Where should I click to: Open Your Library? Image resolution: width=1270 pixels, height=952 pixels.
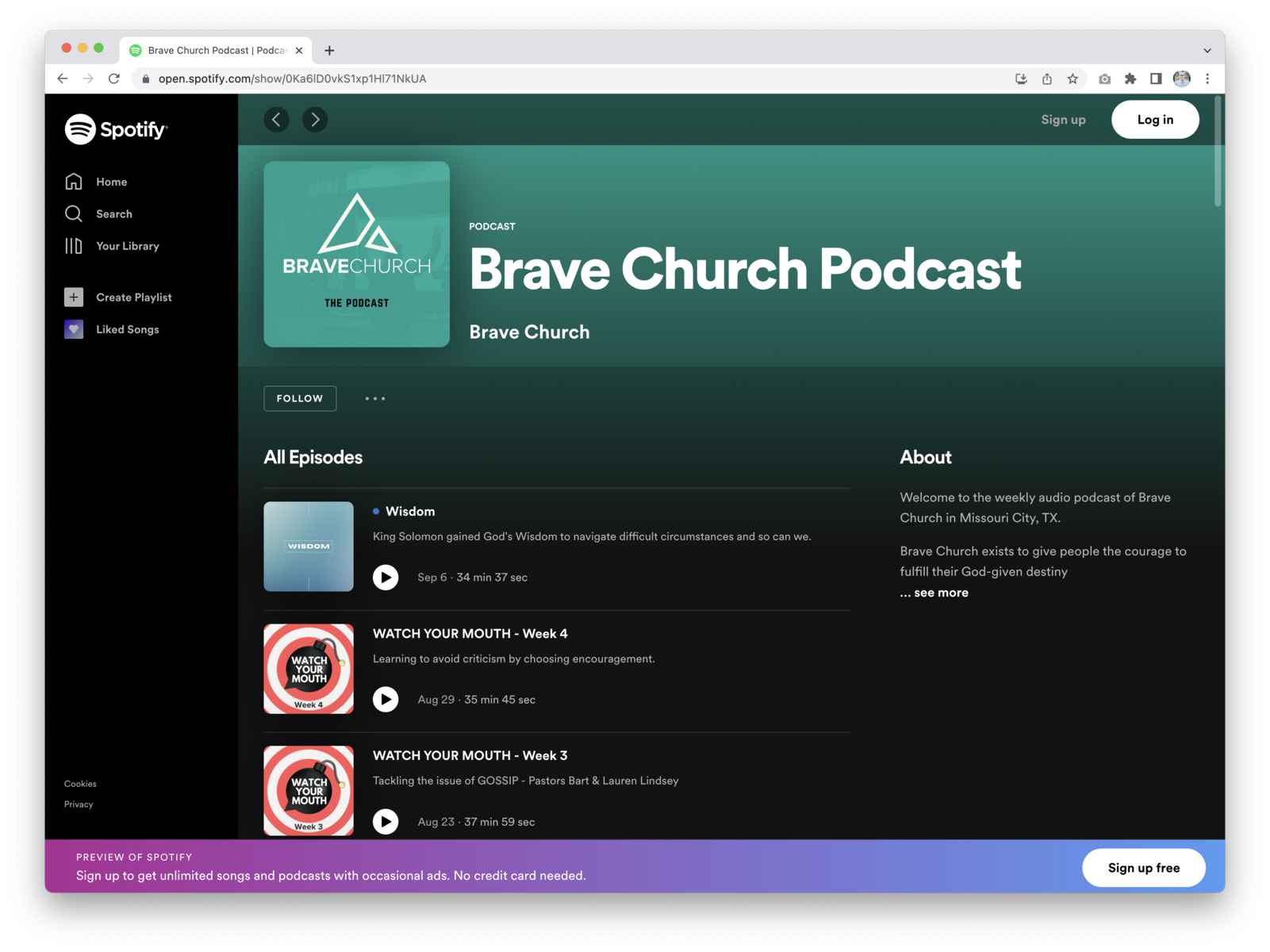pos(127,246)
